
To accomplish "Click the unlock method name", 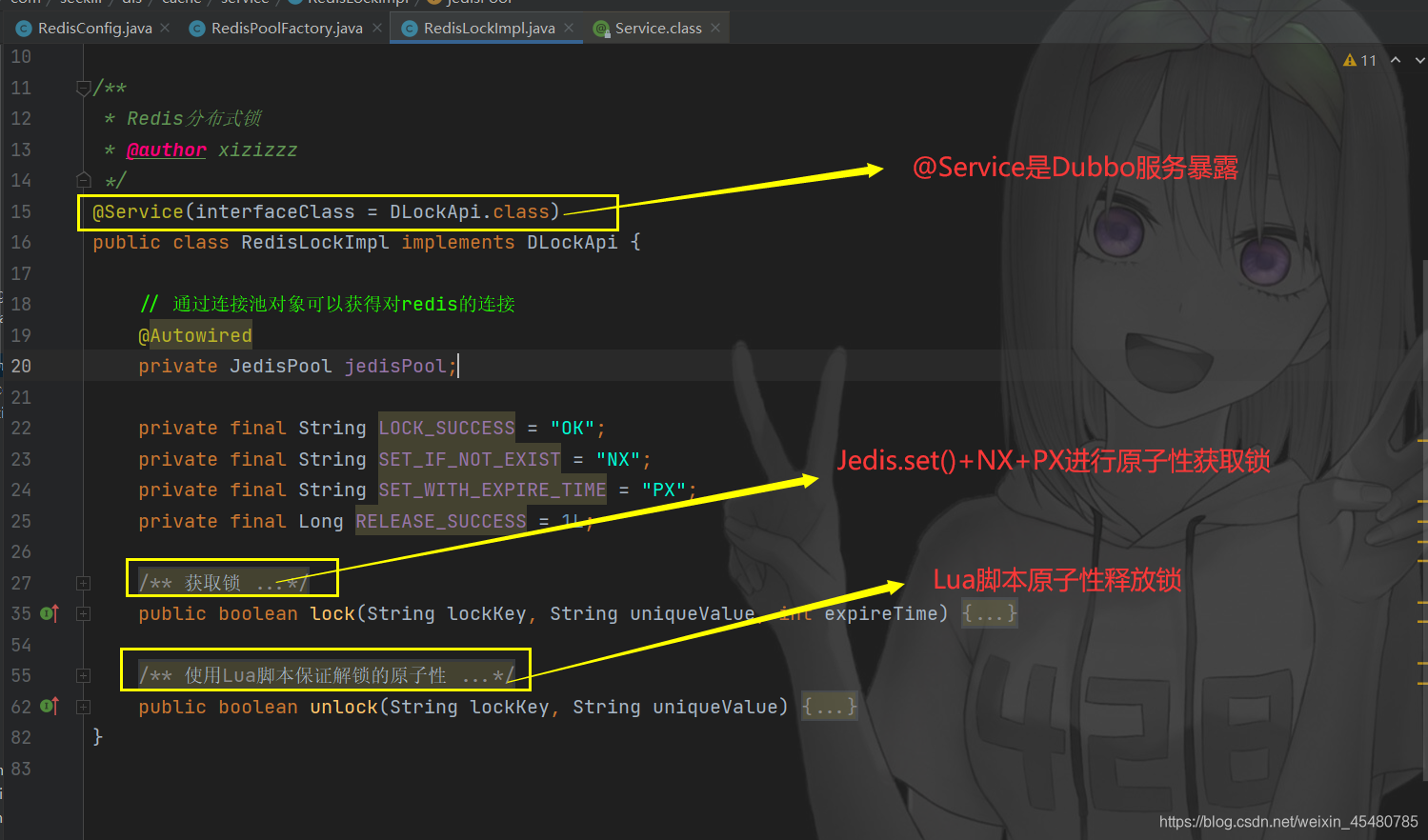I will 344,707.
